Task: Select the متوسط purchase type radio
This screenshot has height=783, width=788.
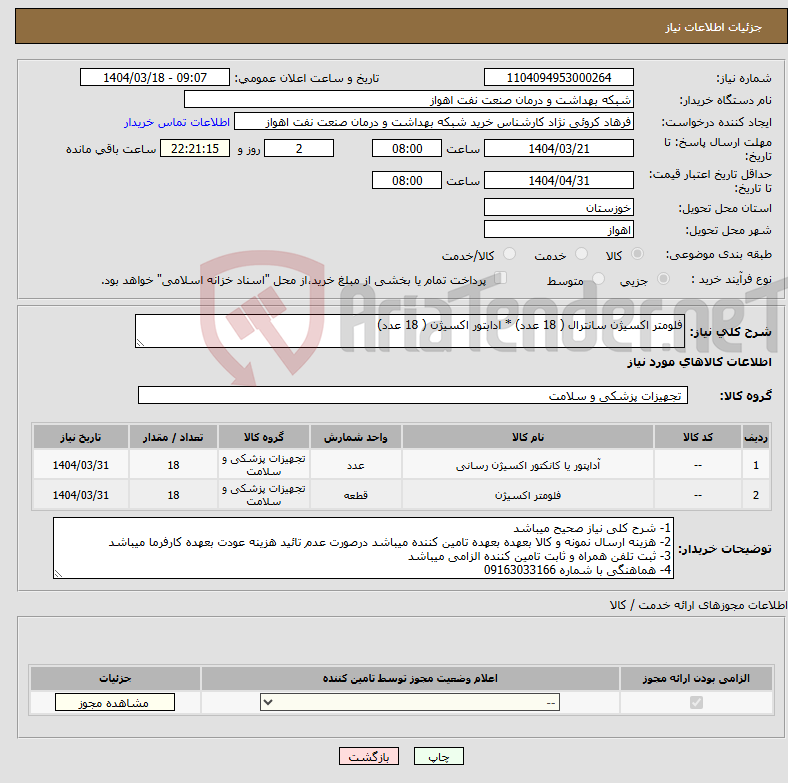Action: tap(599, 279)
